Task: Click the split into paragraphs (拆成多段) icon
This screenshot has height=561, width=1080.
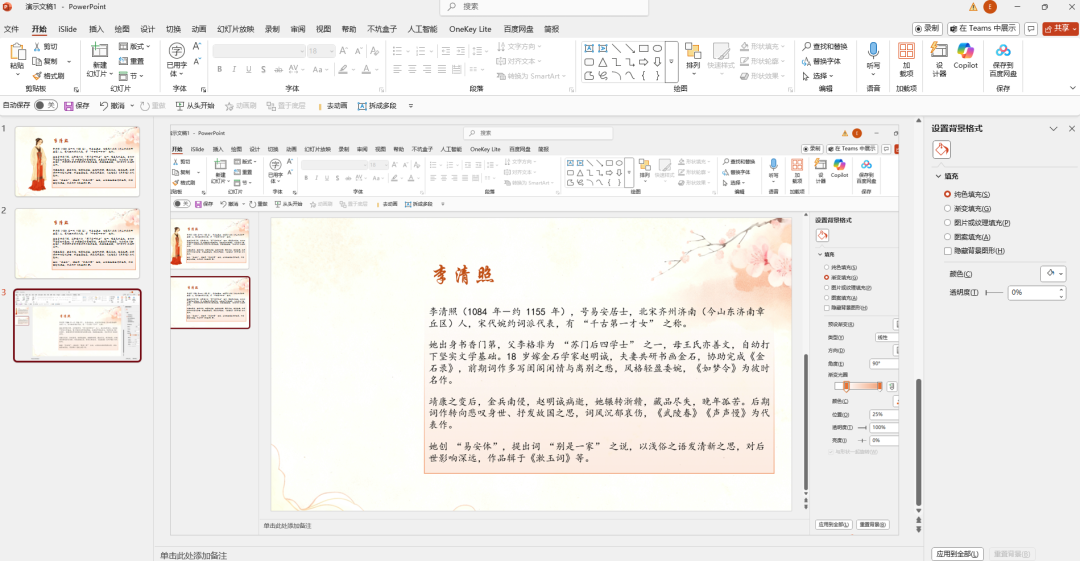Action: click(x=362, y=105)
